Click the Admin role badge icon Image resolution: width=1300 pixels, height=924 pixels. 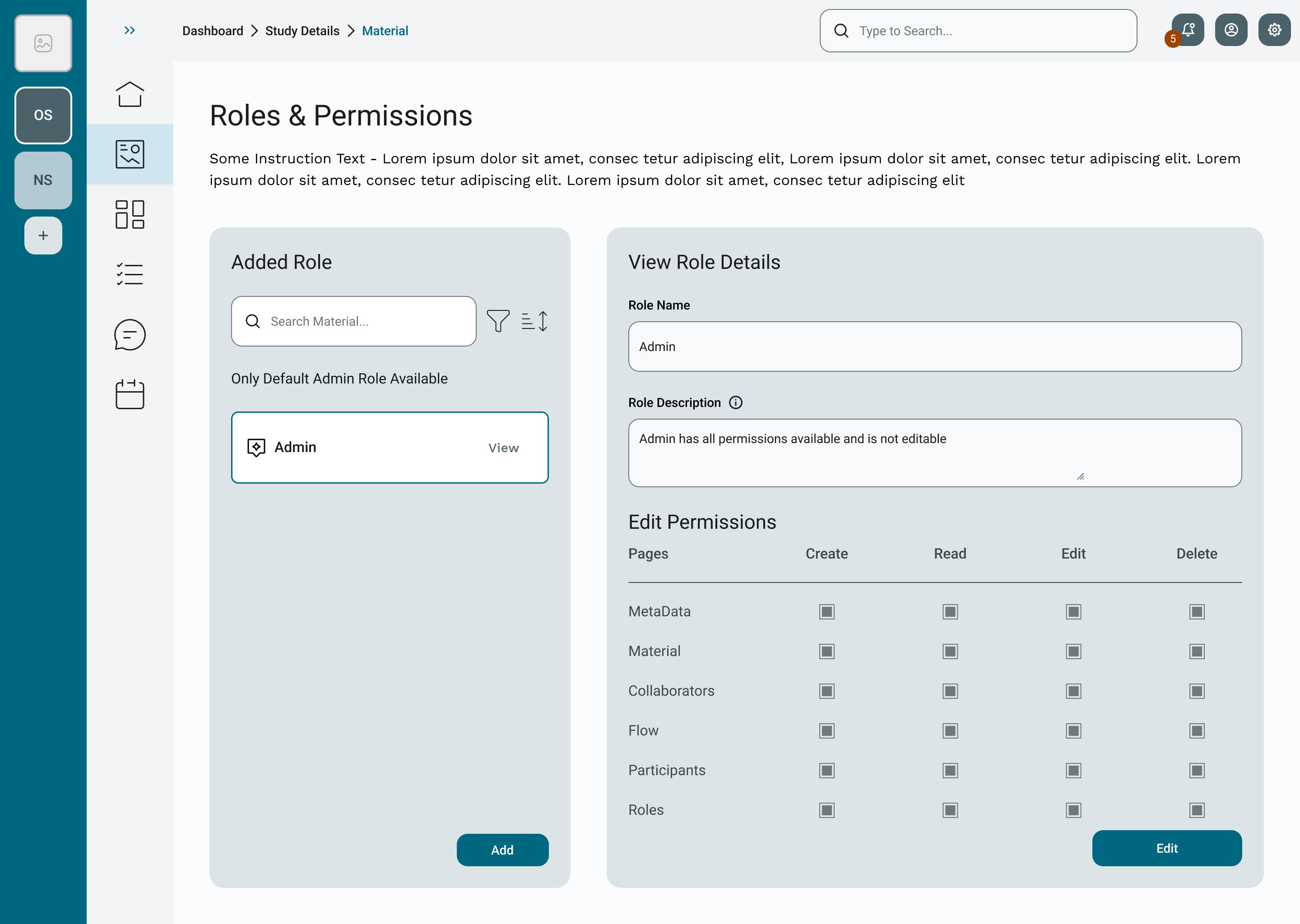tap(256, 448)
